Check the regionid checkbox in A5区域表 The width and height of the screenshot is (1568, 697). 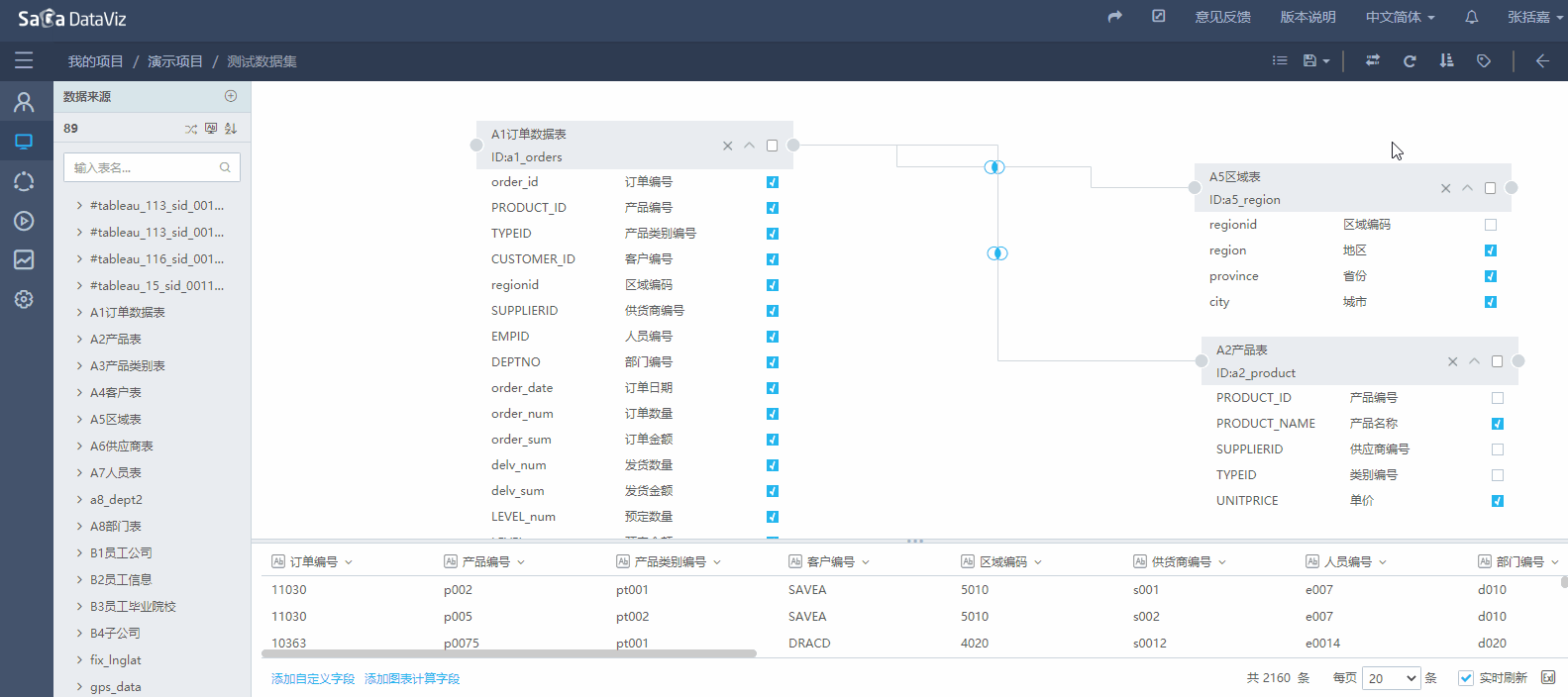tap(1491, 225)
